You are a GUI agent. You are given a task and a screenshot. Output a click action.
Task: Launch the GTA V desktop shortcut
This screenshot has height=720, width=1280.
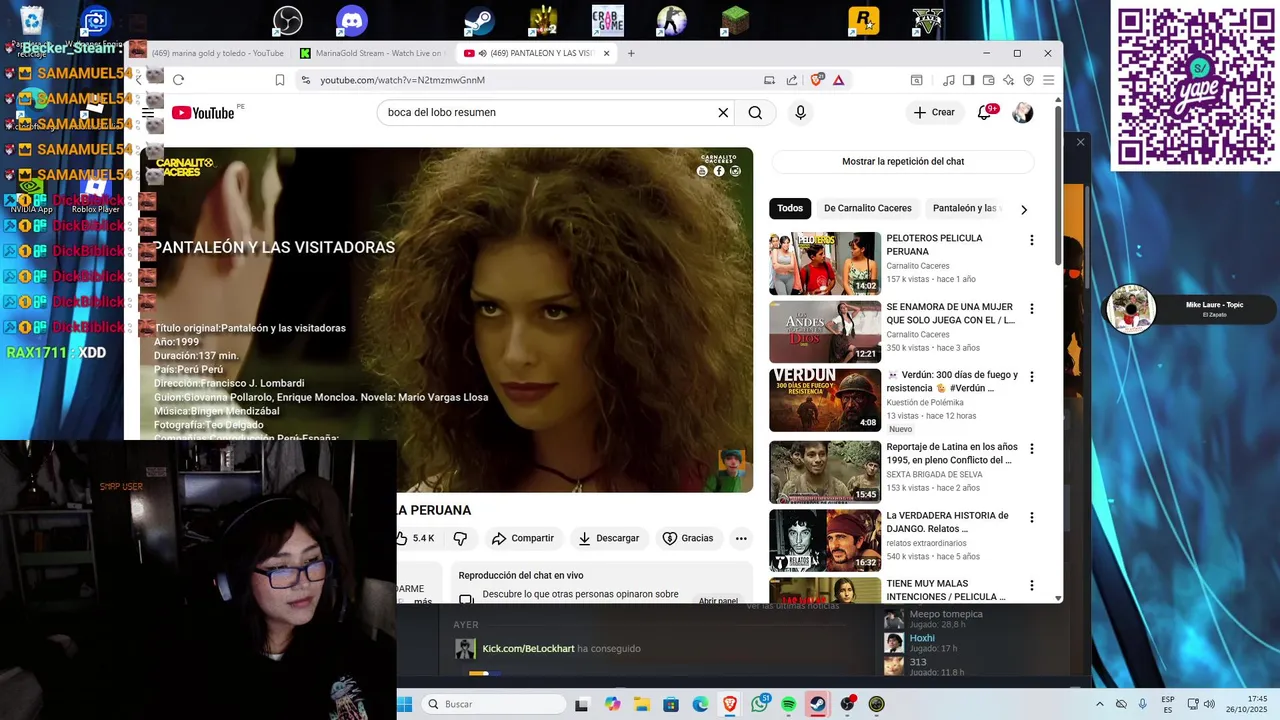tap(927, 21)
